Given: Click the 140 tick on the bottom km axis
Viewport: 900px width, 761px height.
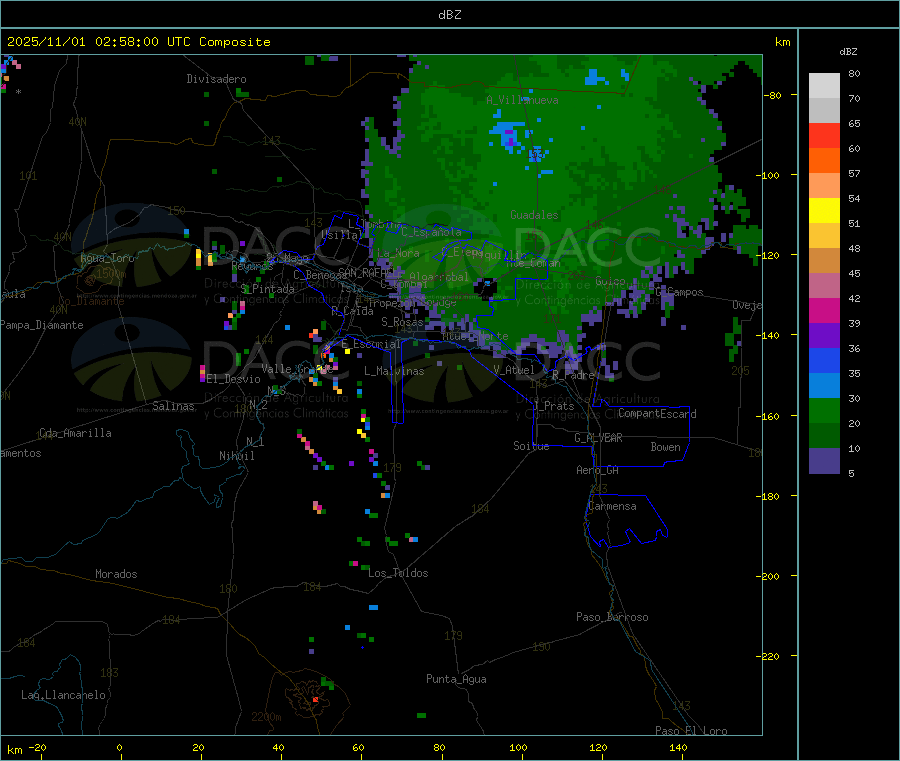Looking at the screenshot, I should point(678,747).
